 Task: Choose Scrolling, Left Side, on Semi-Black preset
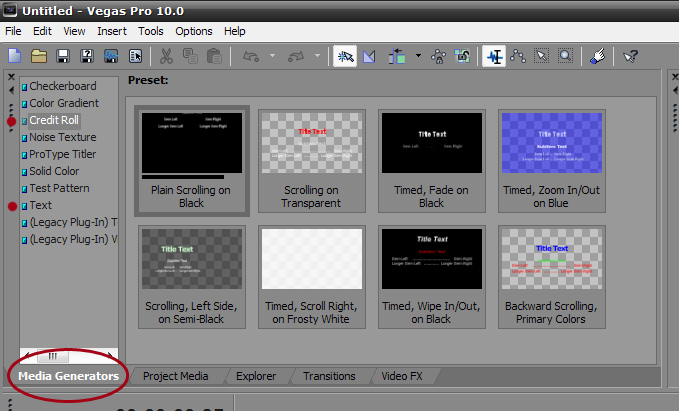click(192, 277)
